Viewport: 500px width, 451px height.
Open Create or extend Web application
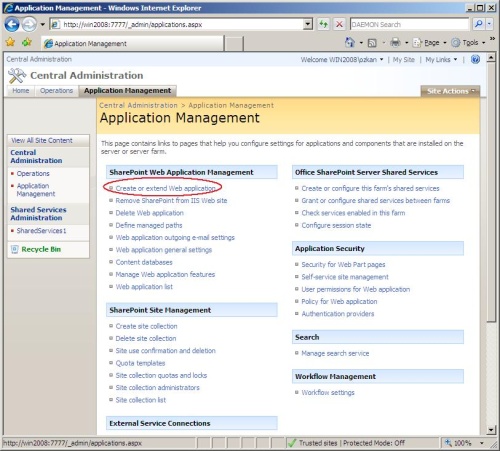point(165,188)
